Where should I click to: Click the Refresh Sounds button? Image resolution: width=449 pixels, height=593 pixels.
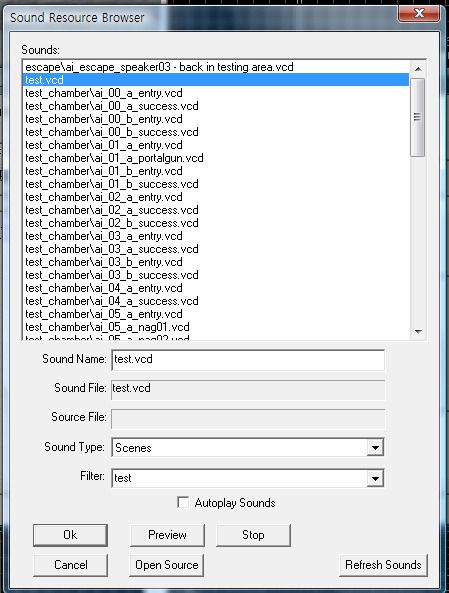383,565
